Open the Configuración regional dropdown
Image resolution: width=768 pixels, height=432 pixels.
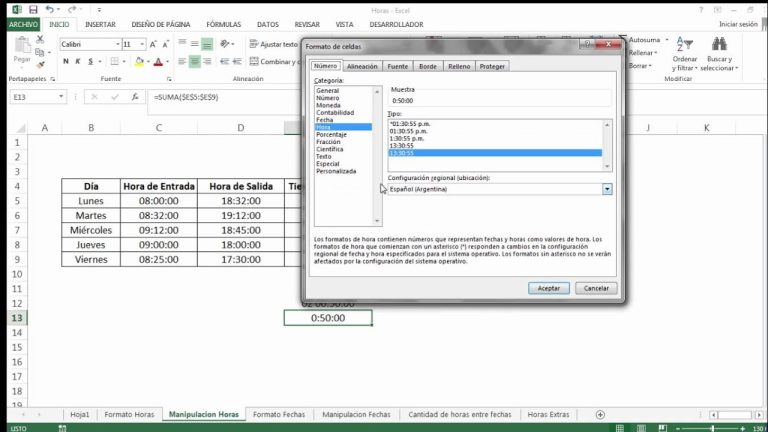607,189
